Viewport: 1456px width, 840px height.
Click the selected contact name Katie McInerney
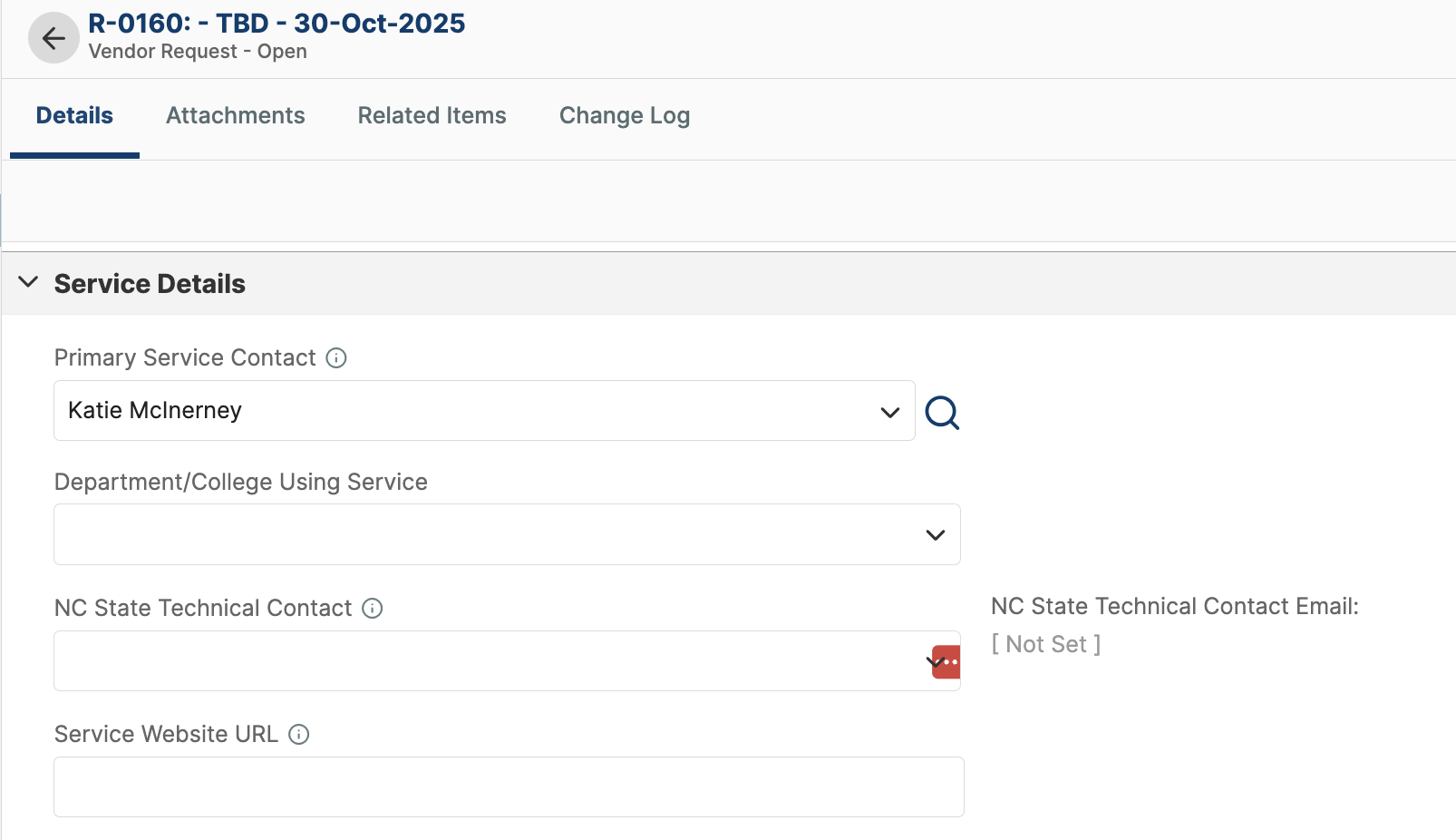point(154,410)
